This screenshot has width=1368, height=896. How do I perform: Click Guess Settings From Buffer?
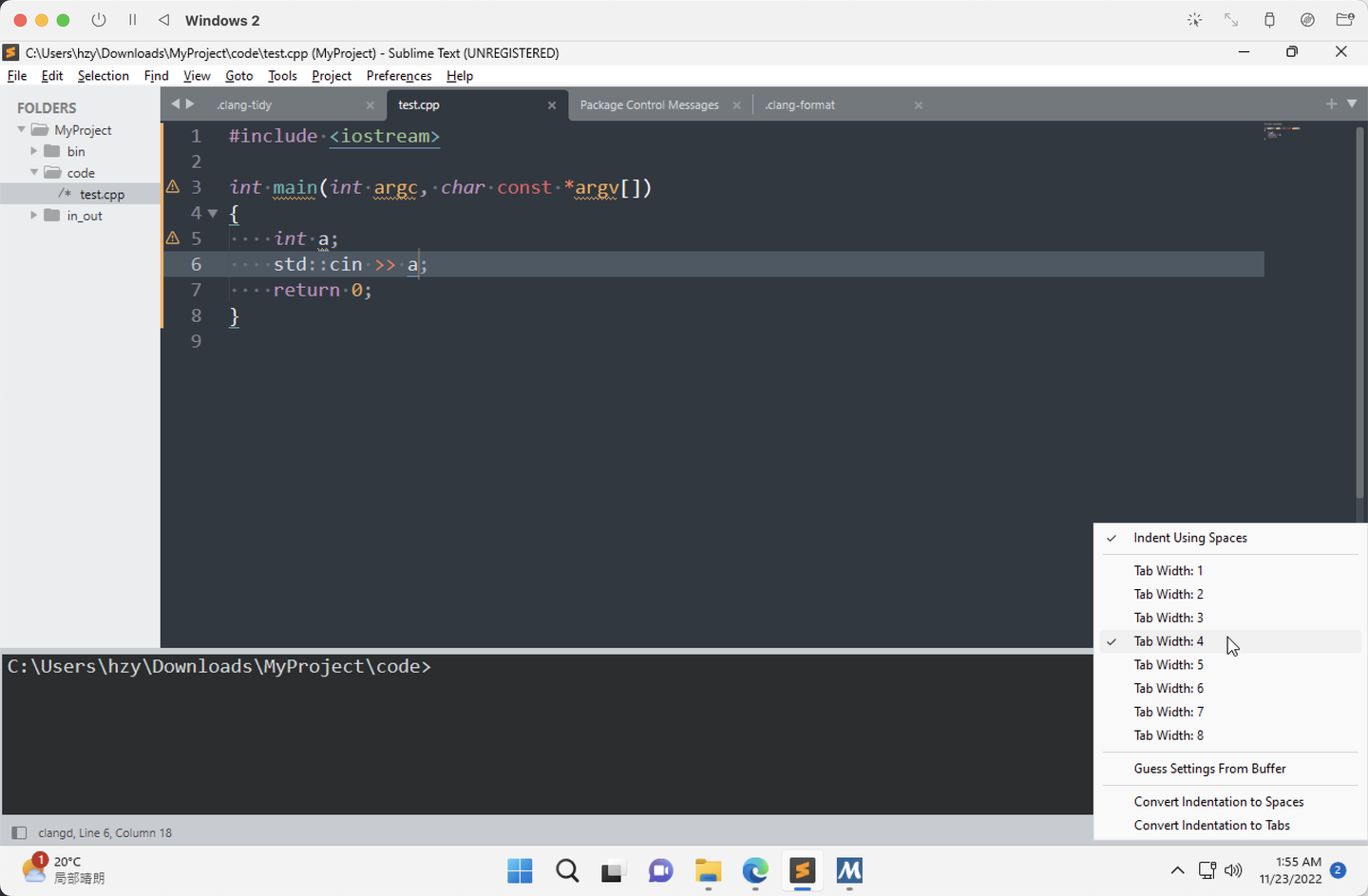pos(1209,769)
